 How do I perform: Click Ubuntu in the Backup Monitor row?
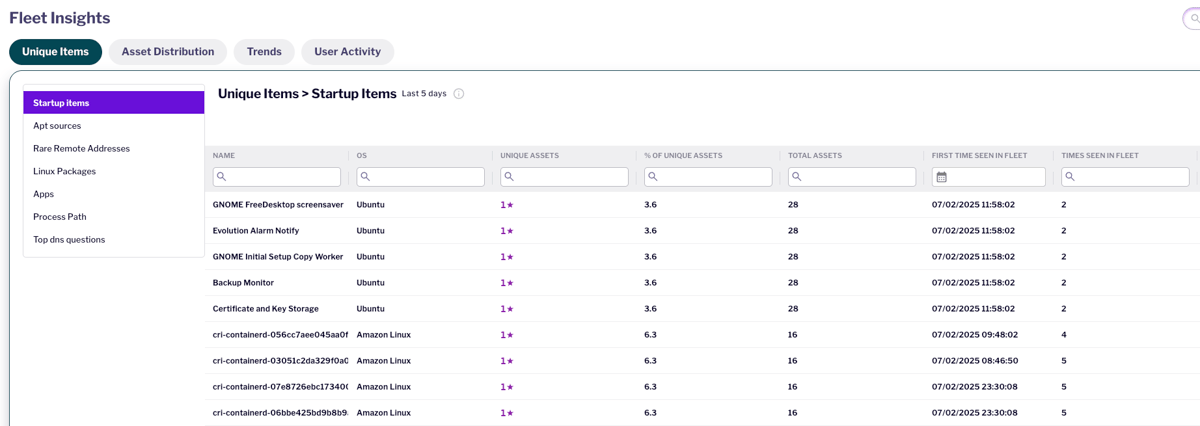371,283
